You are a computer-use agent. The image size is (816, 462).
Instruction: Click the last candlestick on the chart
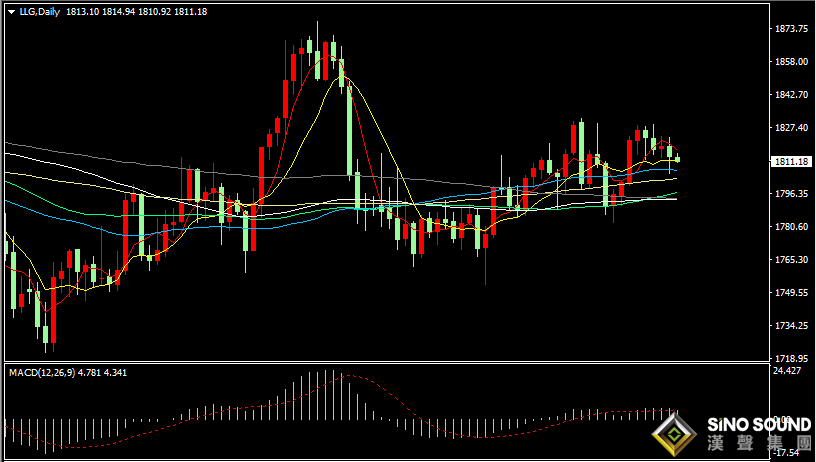click(678, 159)
